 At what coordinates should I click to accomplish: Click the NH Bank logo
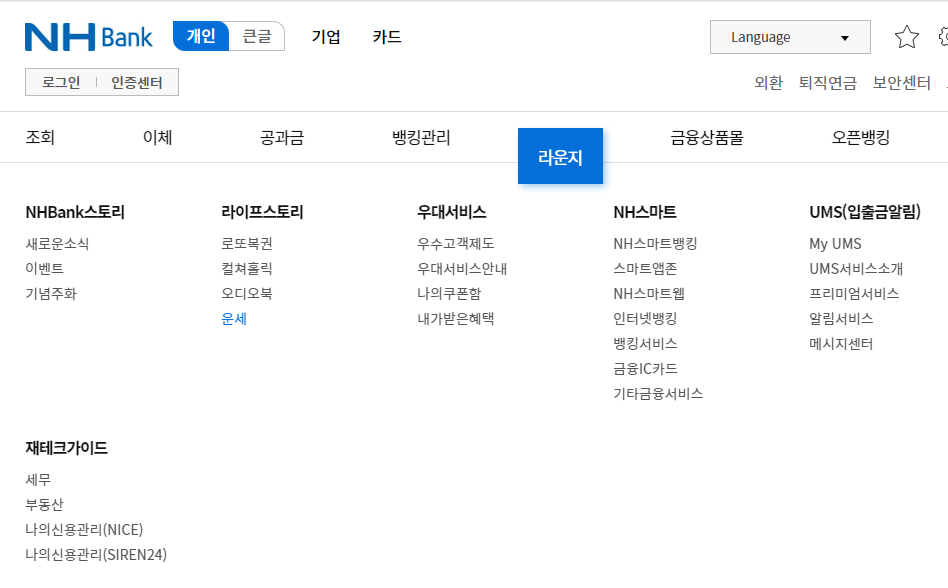(88, 37)
